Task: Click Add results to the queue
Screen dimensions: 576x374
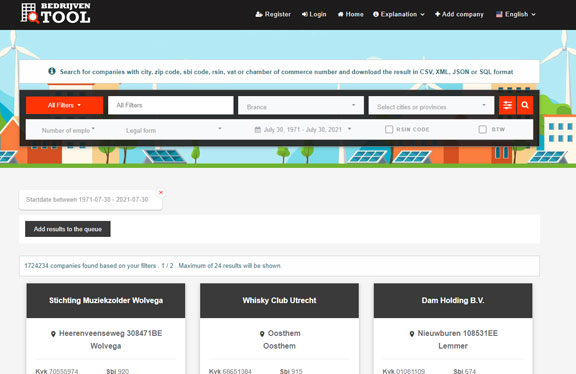Action: click(68, 229)
